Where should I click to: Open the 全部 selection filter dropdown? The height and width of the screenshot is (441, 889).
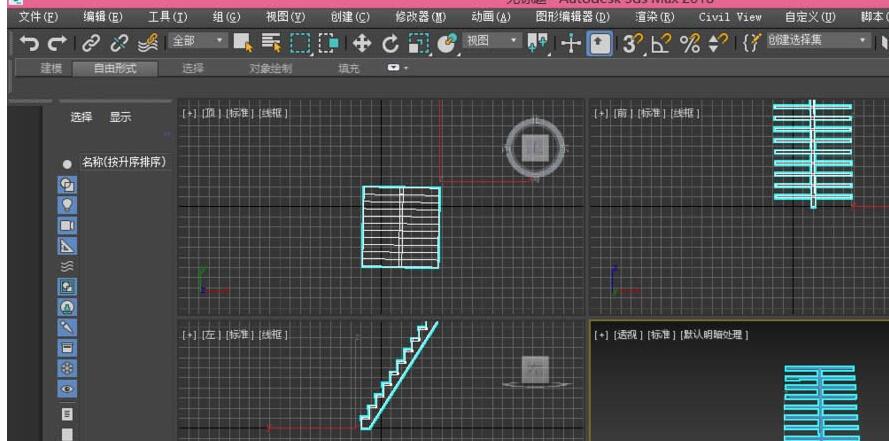coord(198,41)
